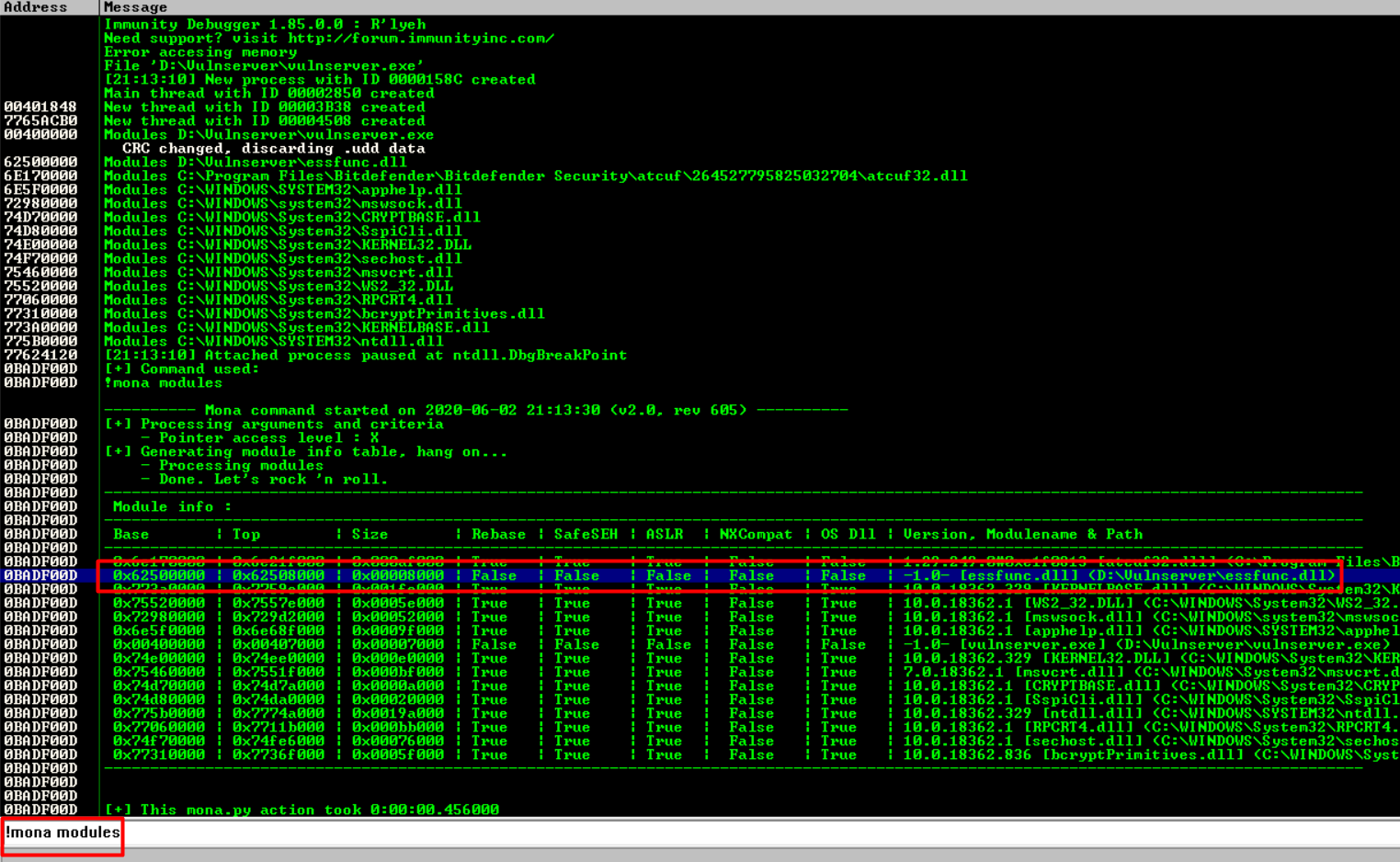Select the RPCRT4.dll module info row

pos(750,728)
